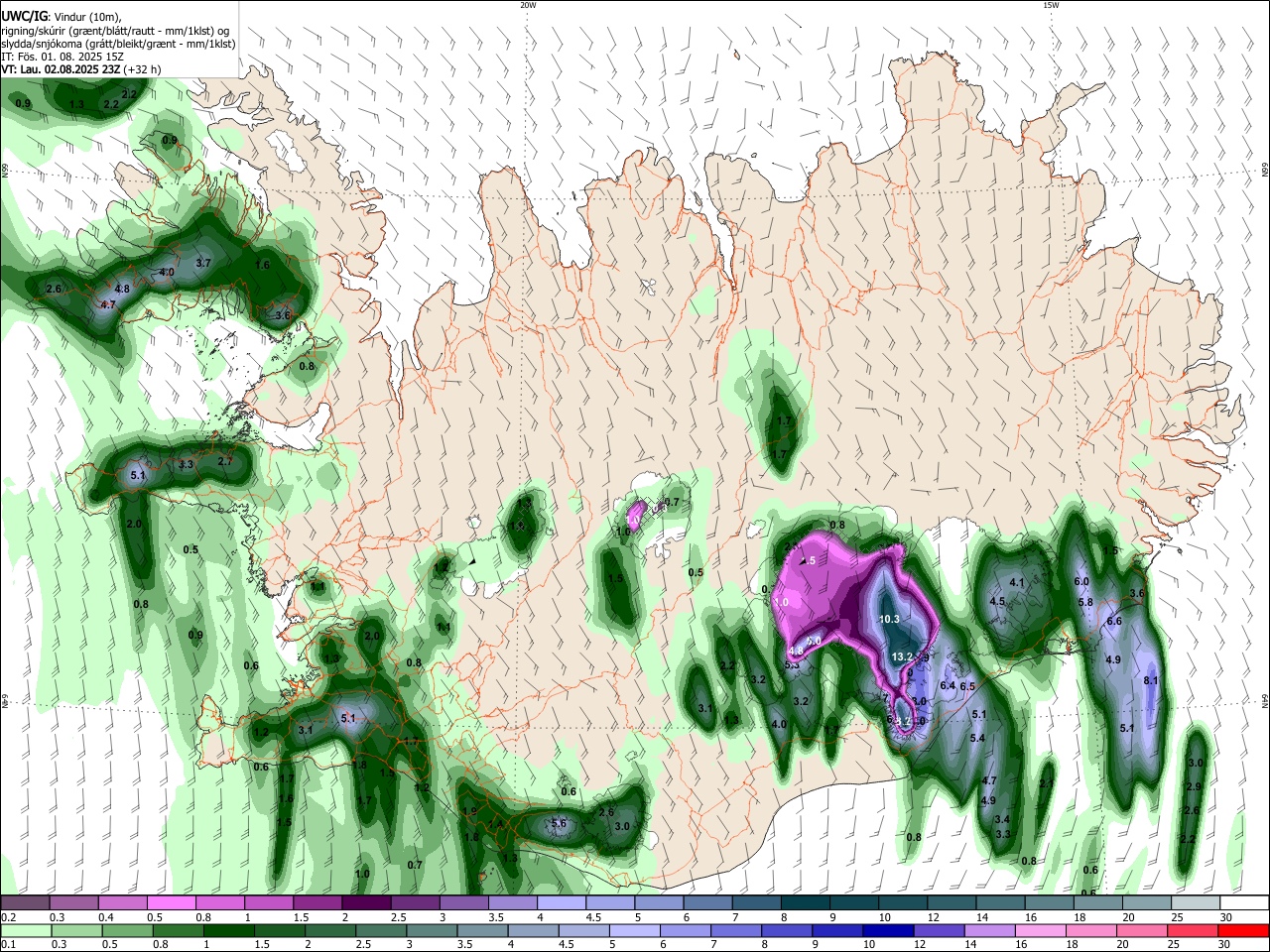This screenshot has height=952, width=1270.
Task: Select the light pink swatch between 16 and 18
Action: pos(1040,930)
